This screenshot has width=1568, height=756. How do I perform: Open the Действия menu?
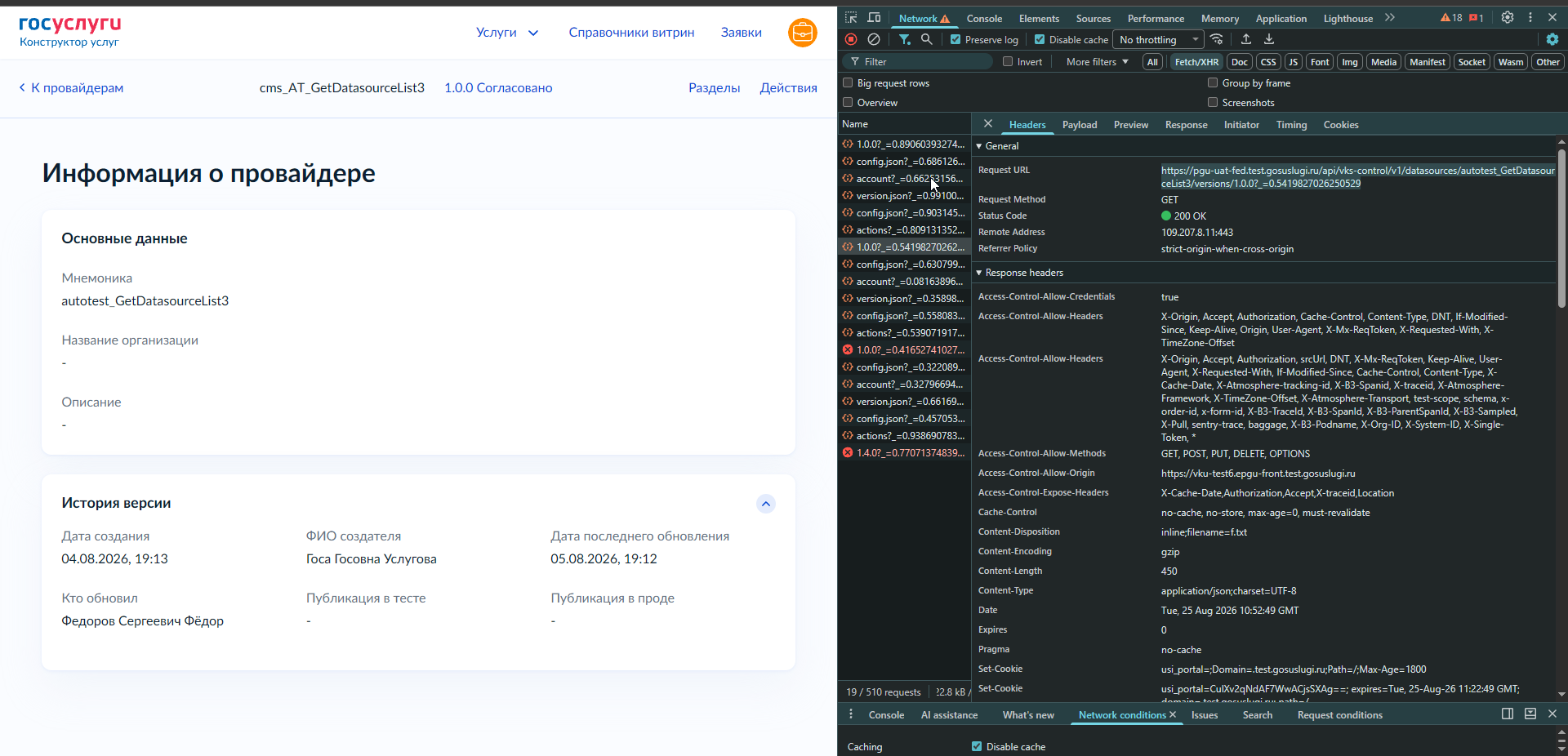[788, 88]
